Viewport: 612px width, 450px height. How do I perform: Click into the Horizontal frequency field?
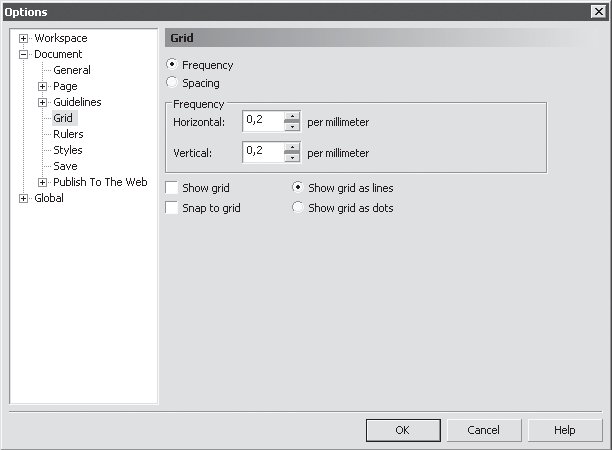(x=264, y=121)
